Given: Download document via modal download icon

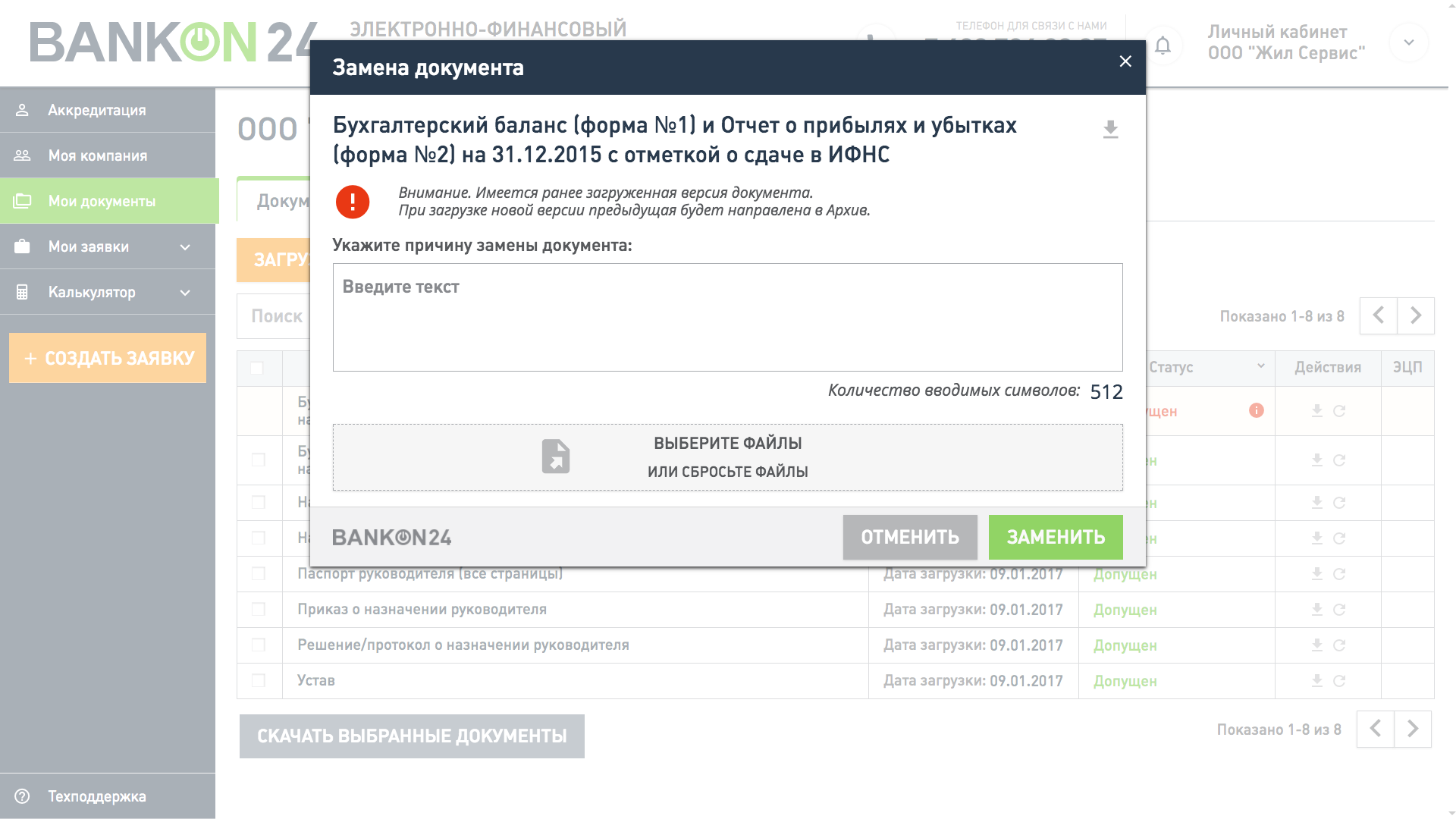Looking at the screenshot, I should (x=1110, y=130).
